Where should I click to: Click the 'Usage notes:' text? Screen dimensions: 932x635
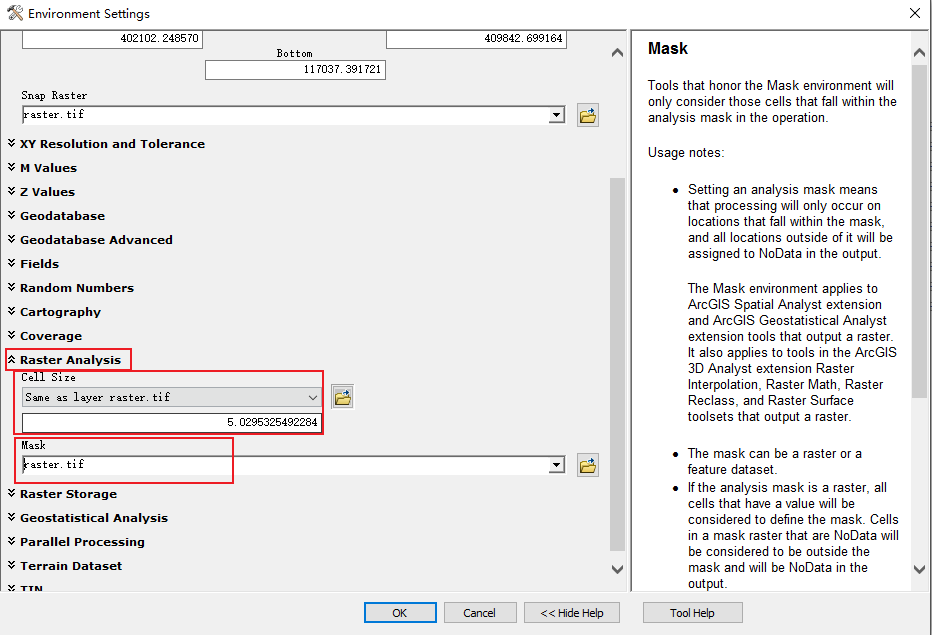(686, 153)
